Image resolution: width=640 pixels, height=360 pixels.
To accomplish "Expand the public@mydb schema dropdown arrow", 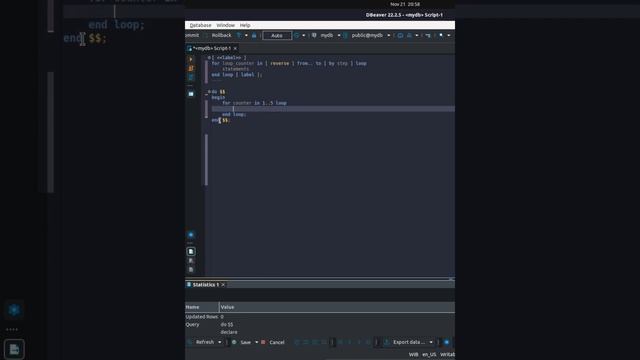I will tap(389, 36).
